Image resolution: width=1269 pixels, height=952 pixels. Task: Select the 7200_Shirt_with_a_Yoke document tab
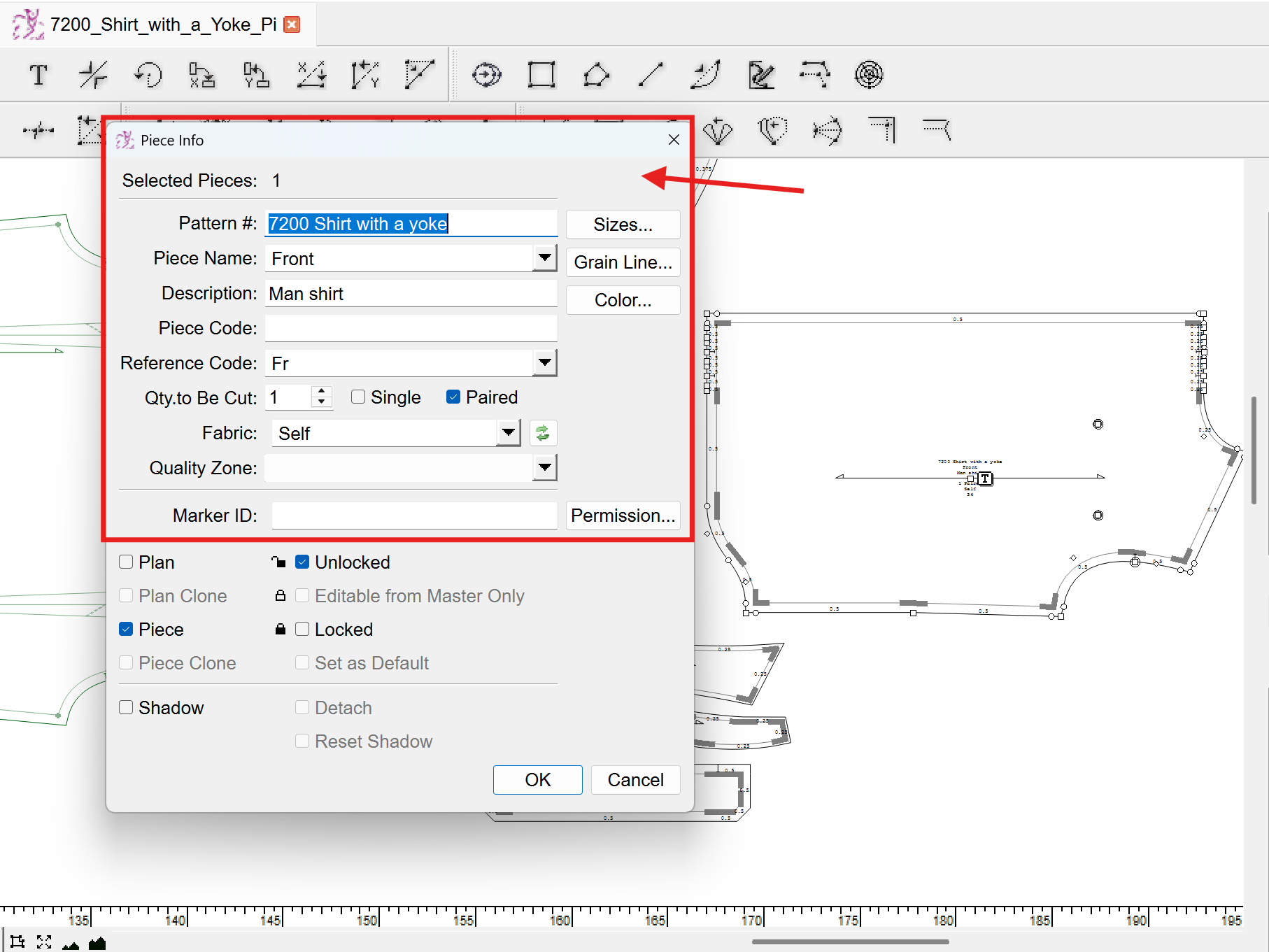coord(162,24)
